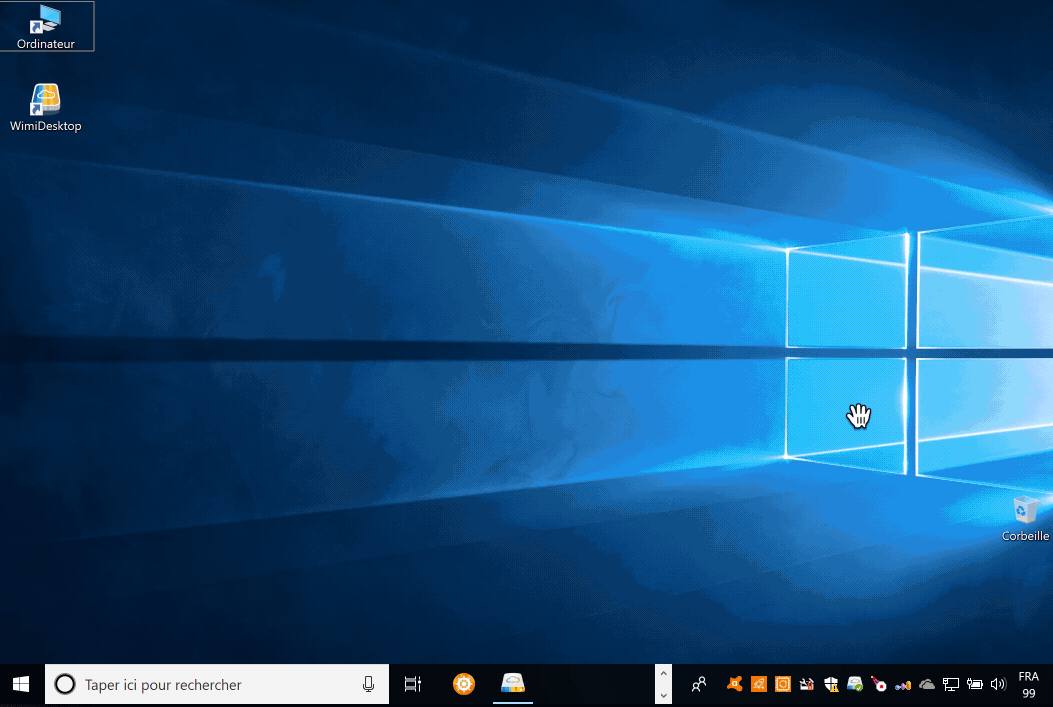Activate the search box microphone icon
This screenshot has width=1053, height=707.
[x=368, y=684]
